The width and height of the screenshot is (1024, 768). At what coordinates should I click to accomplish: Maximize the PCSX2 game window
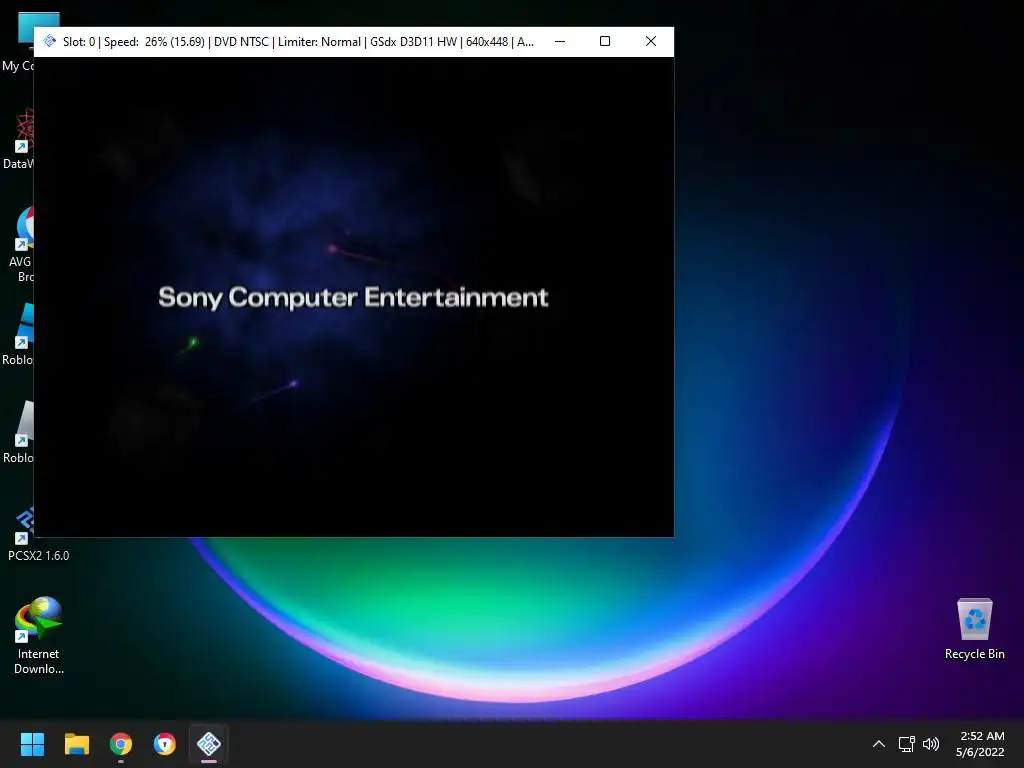click(605, 41)
